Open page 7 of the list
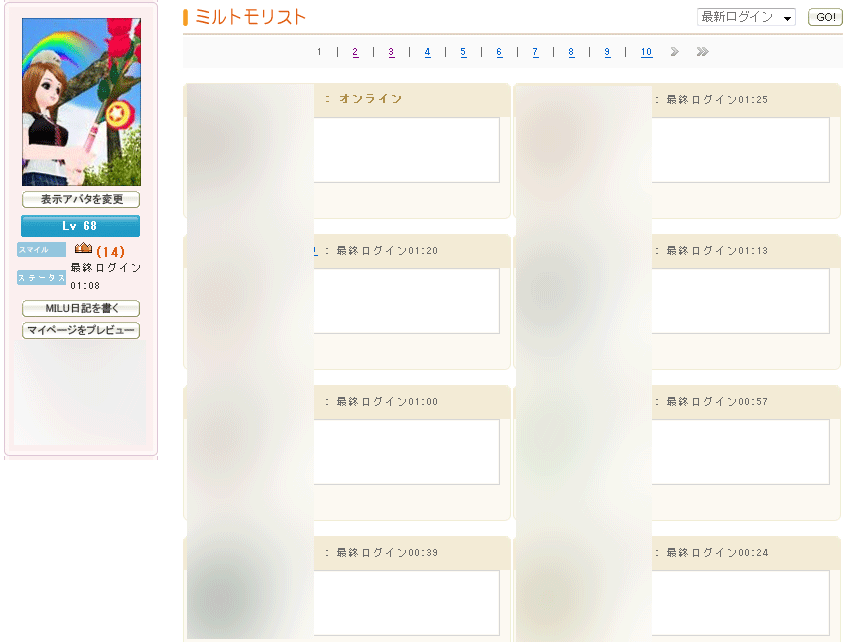The height and width of the screenshot is (642, 847). click(535, 52)
